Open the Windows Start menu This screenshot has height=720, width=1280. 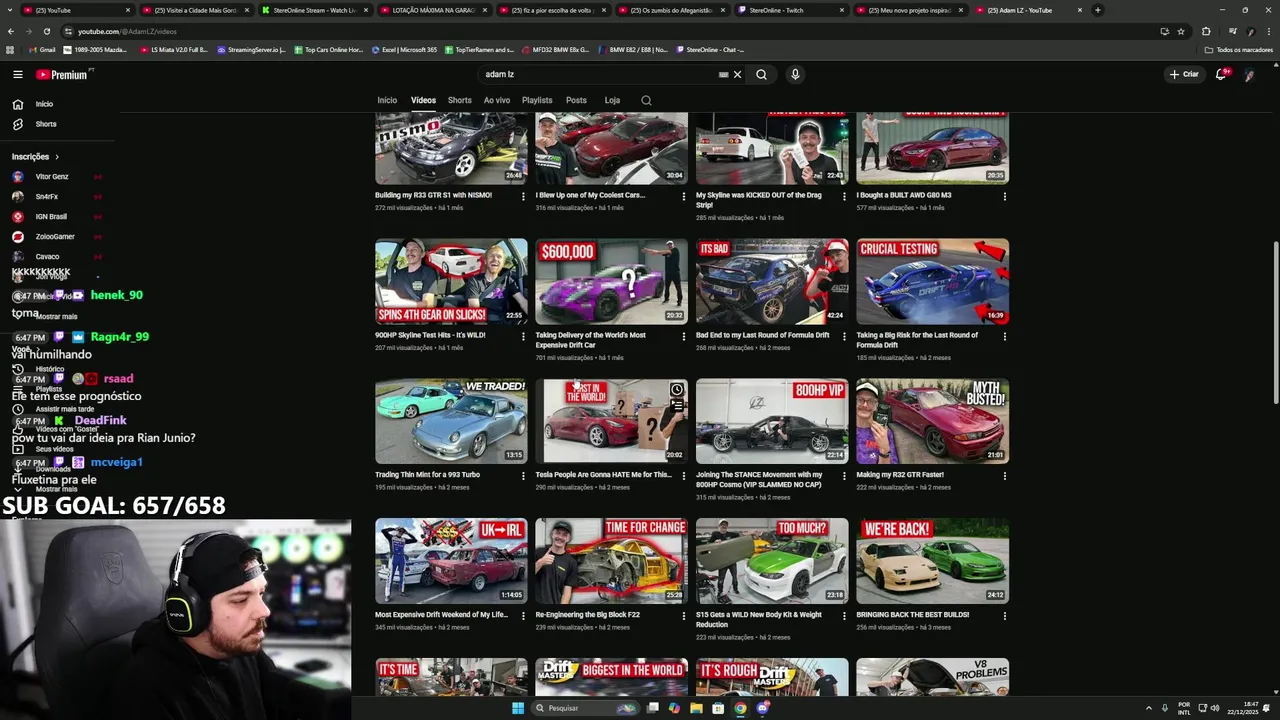(518, 708)
